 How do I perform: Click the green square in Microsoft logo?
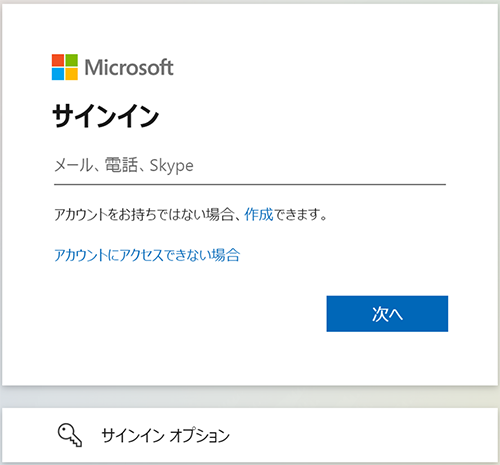pyautogui.click(x=72, y=60)
